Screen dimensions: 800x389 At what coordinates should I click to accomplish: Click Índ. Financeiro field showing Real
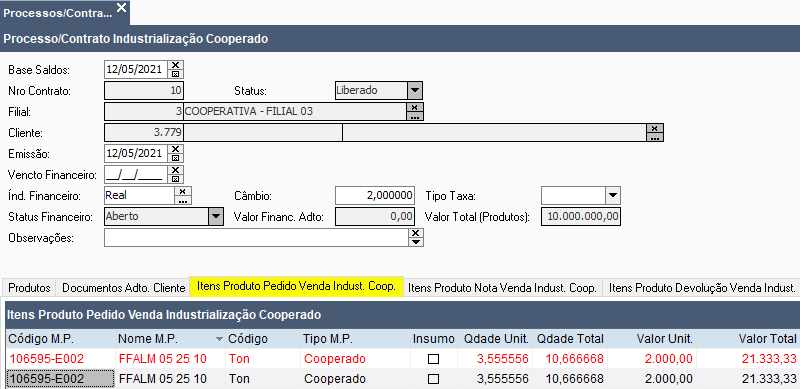pos(139,195)
